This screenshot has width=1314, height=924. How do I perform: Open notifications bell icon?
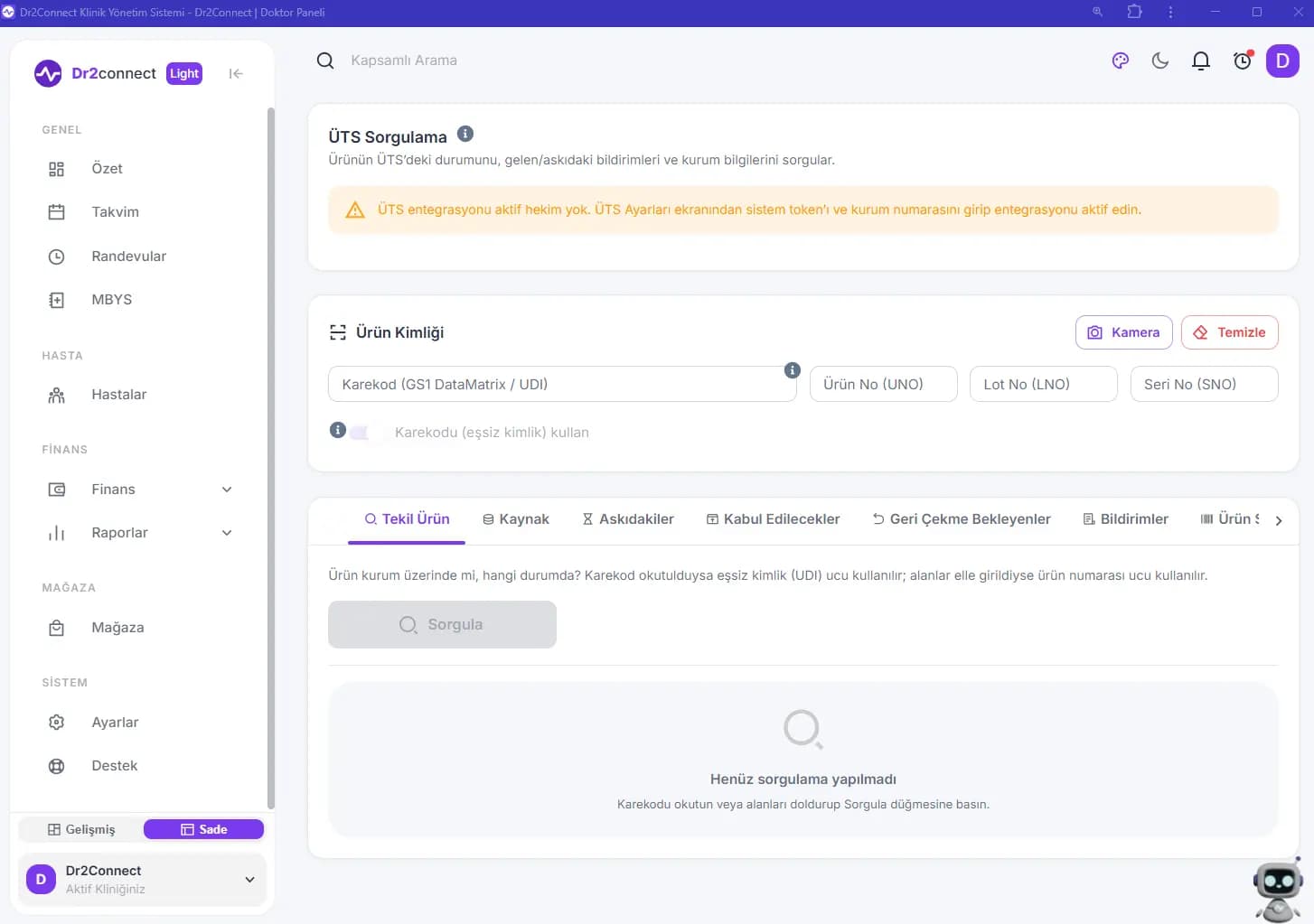(1201, 61)
